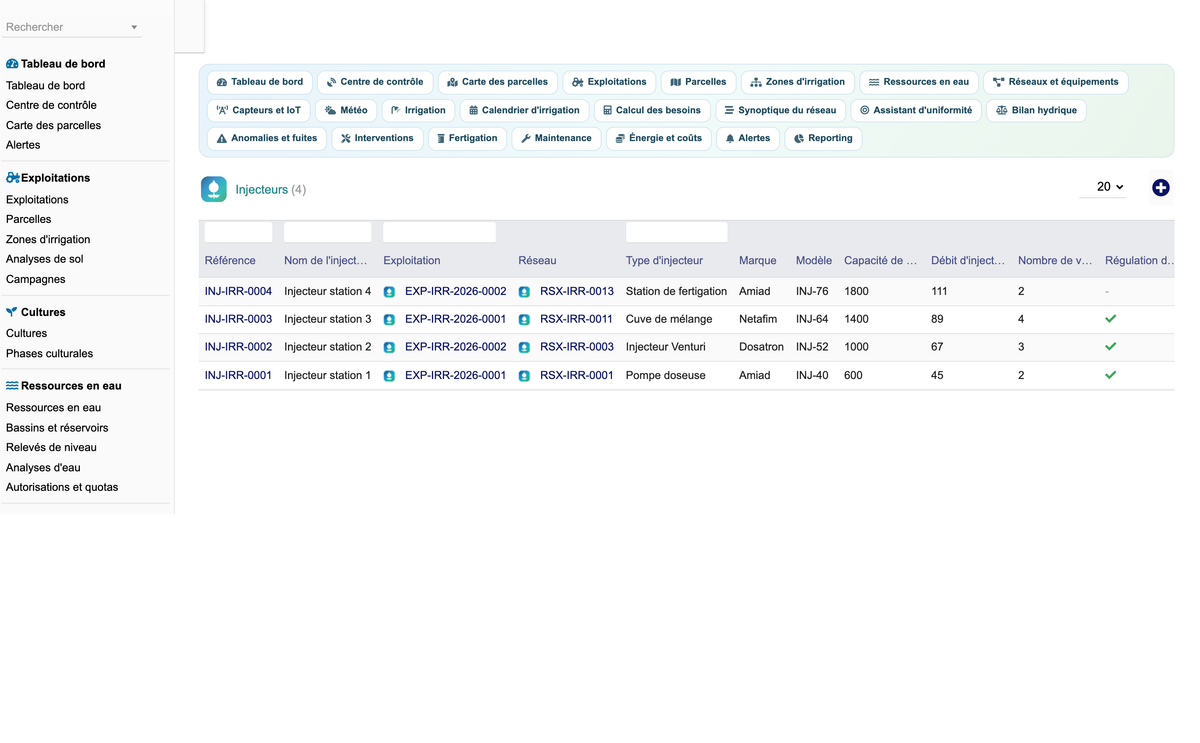Click network icon beside RSX-IRR-0001
1200x743 pixels.
coord(524,376)
